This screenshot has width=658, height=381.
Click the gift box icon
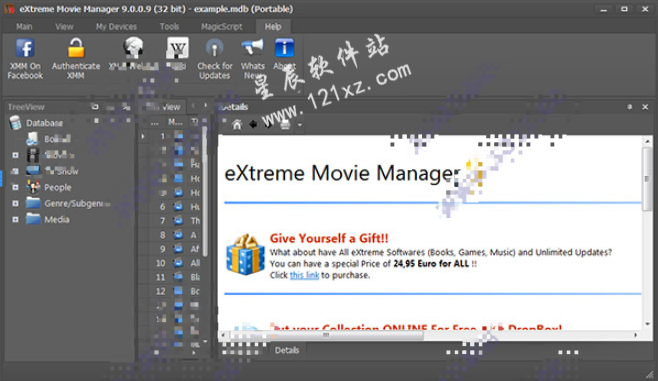[245, 254]
